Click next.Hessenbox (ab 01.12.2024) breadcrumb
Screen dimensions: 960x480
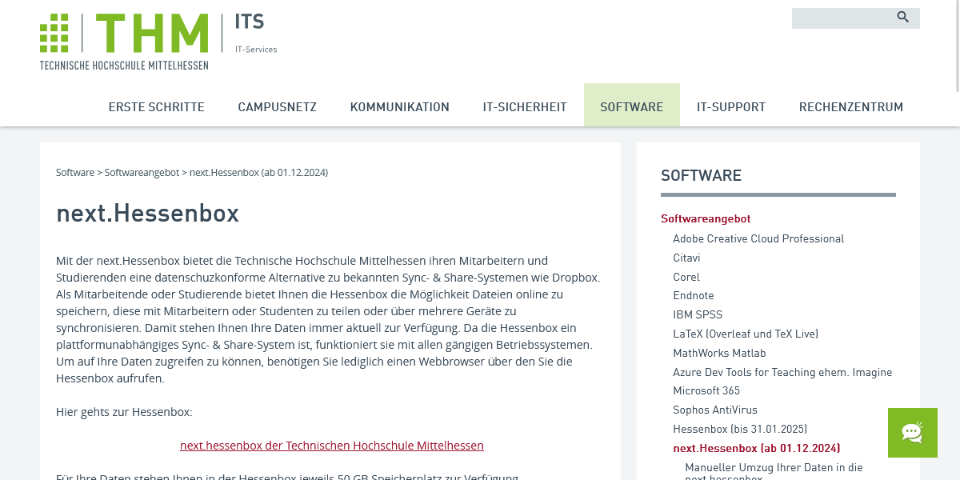[258, 173]
